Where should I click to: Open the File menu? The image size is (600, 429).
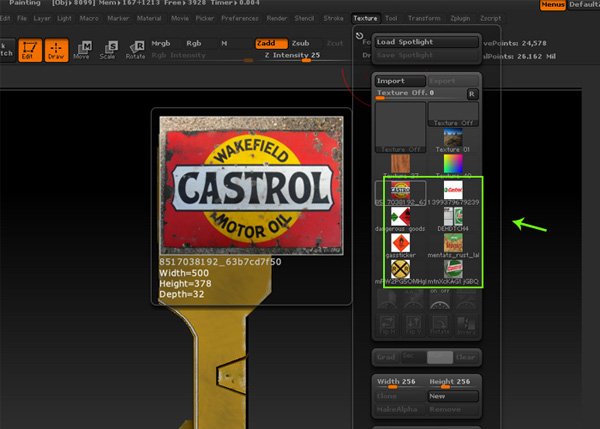pos(22,18)
